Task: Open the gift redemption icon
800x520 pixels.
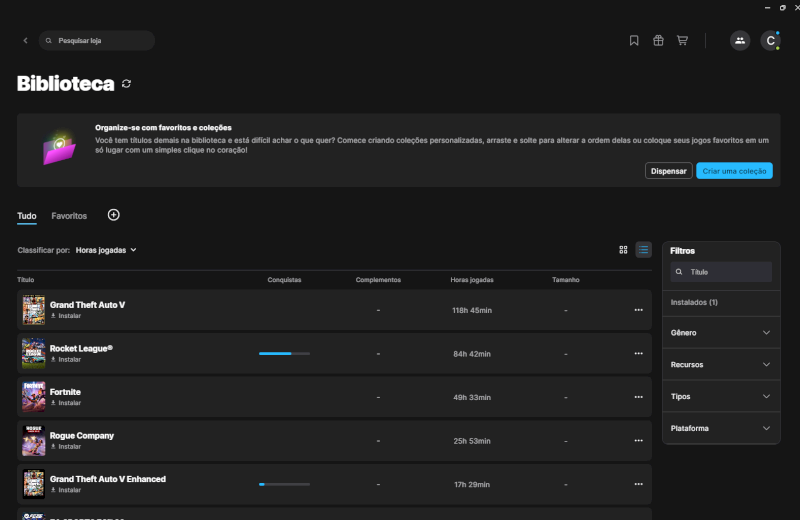Action: 658,40
